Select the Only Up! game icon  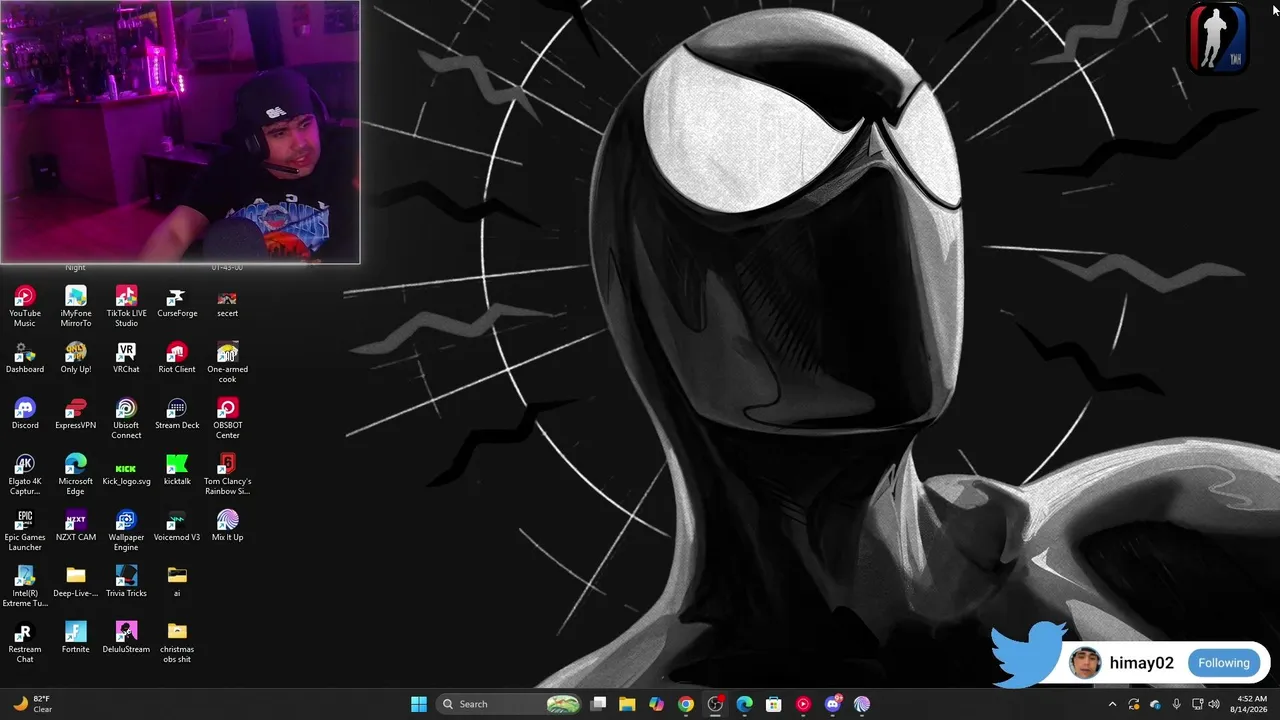(76, 358)
